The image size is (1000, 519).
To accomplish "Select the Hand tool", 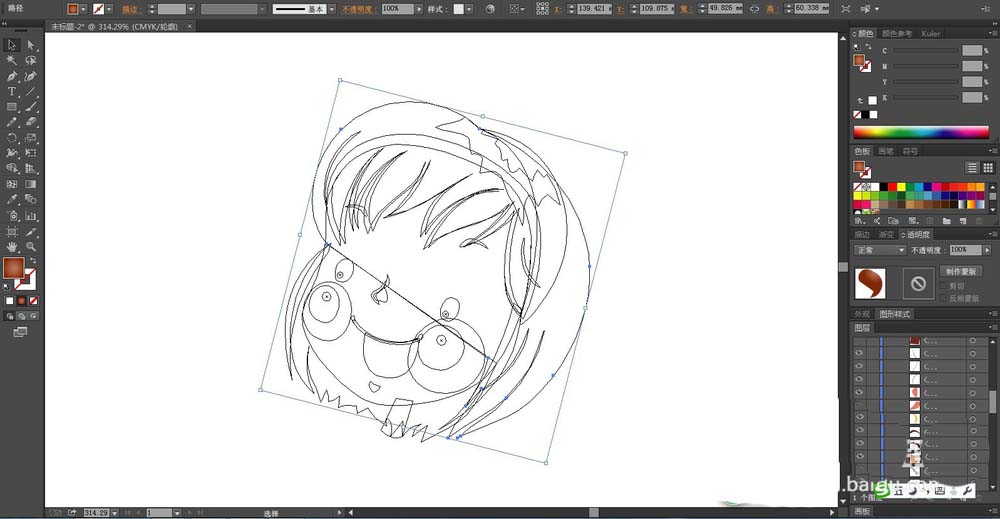I will pos(11,247).
